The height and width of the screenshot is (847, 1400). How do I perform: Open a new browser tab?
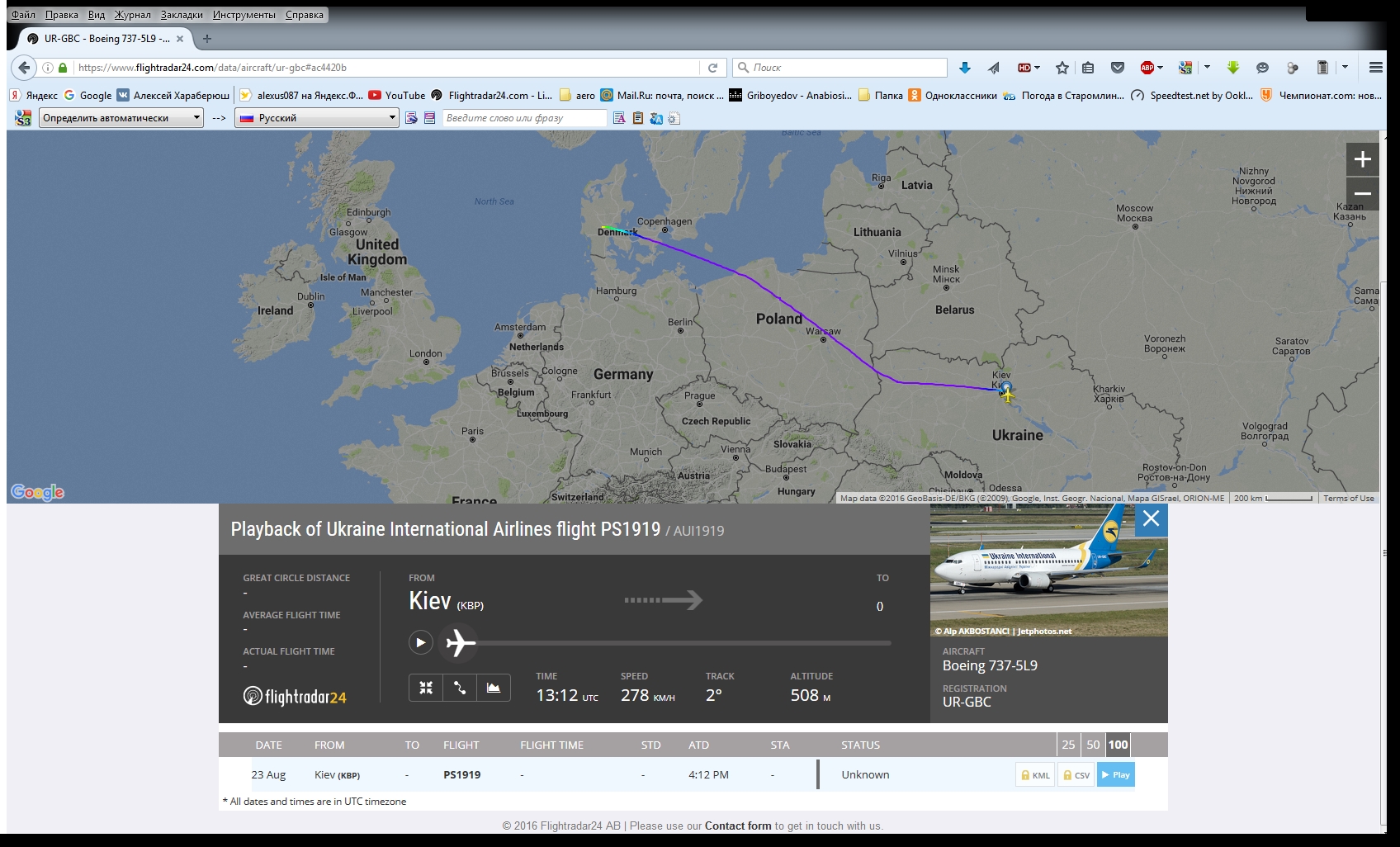(x=207, y=39)
